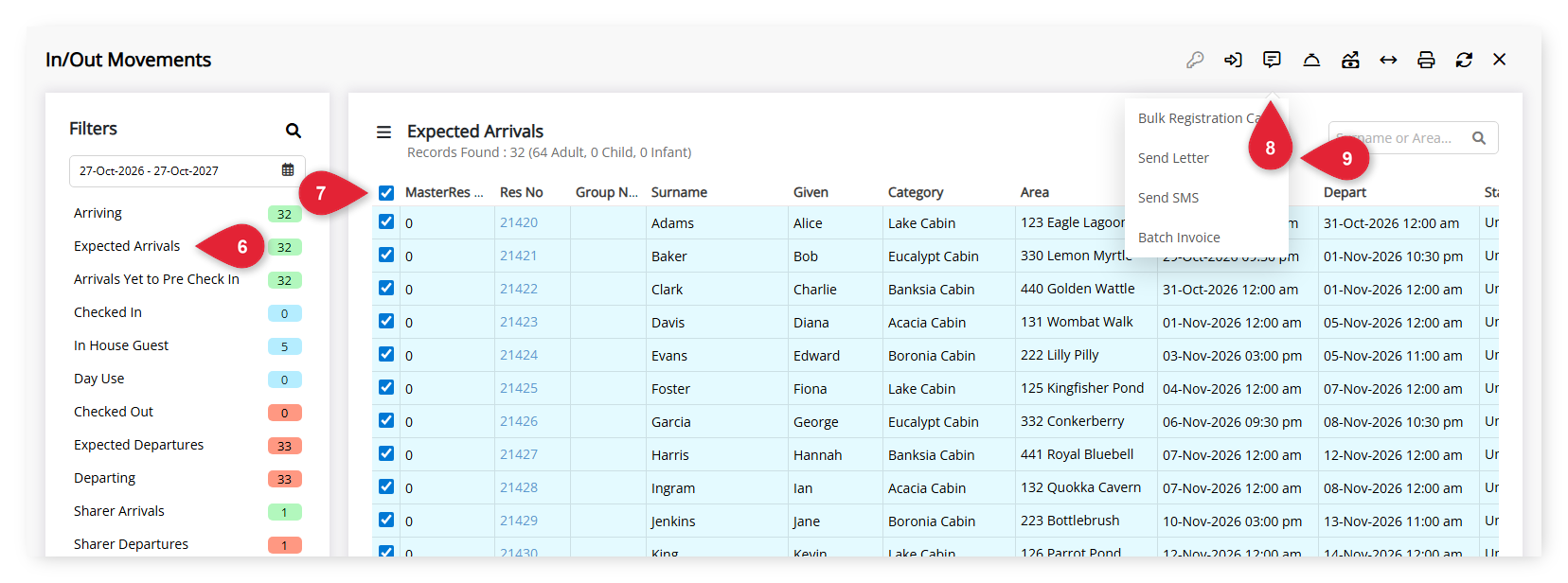Click the service bell icon

(1311, 60)
